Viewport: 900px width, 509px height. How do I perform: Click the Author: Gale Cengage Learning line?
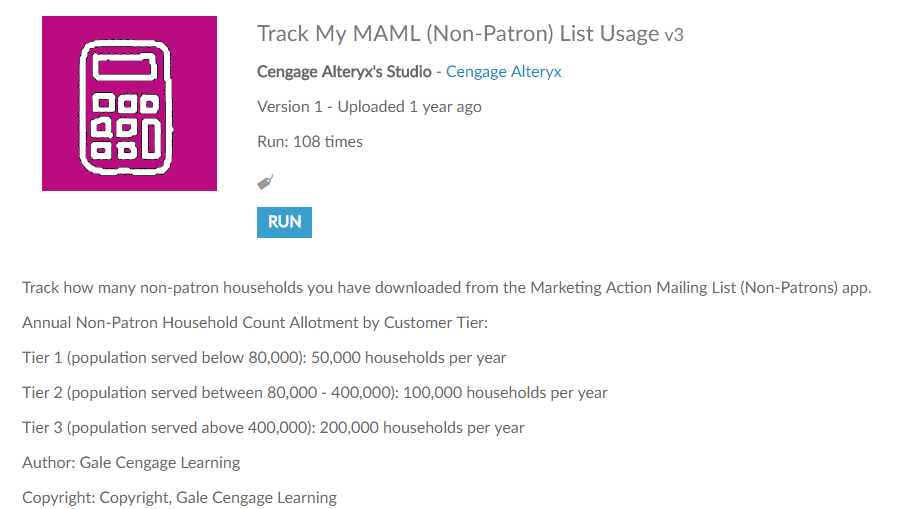[131, 463]
